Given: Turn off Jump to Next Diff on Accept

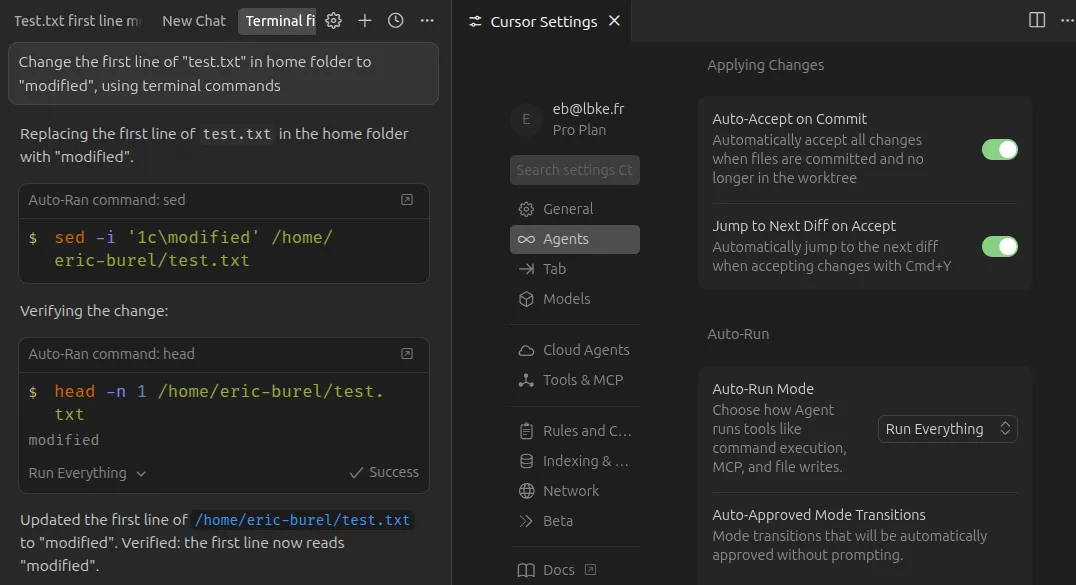Looking at the screenshot, I should pyautogui.click(x=999, y=246).
